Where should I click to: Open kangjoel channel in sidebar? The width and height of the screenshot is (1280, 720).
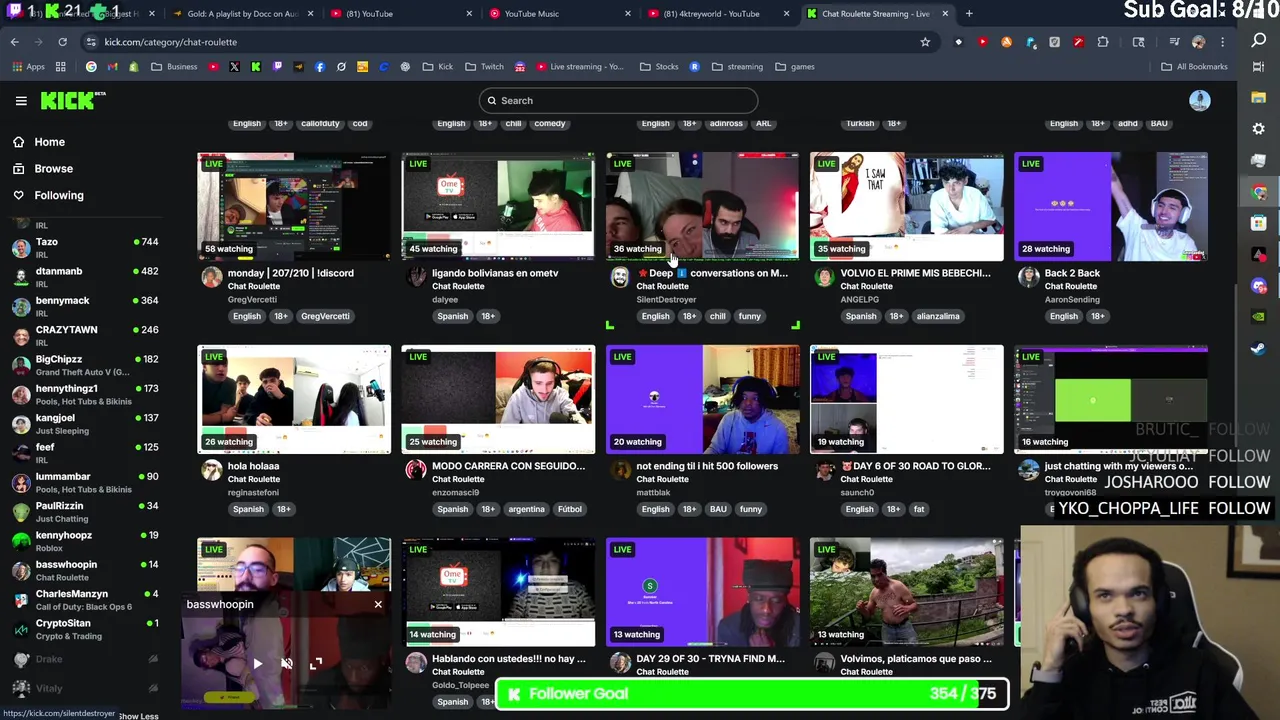point(86,423)
